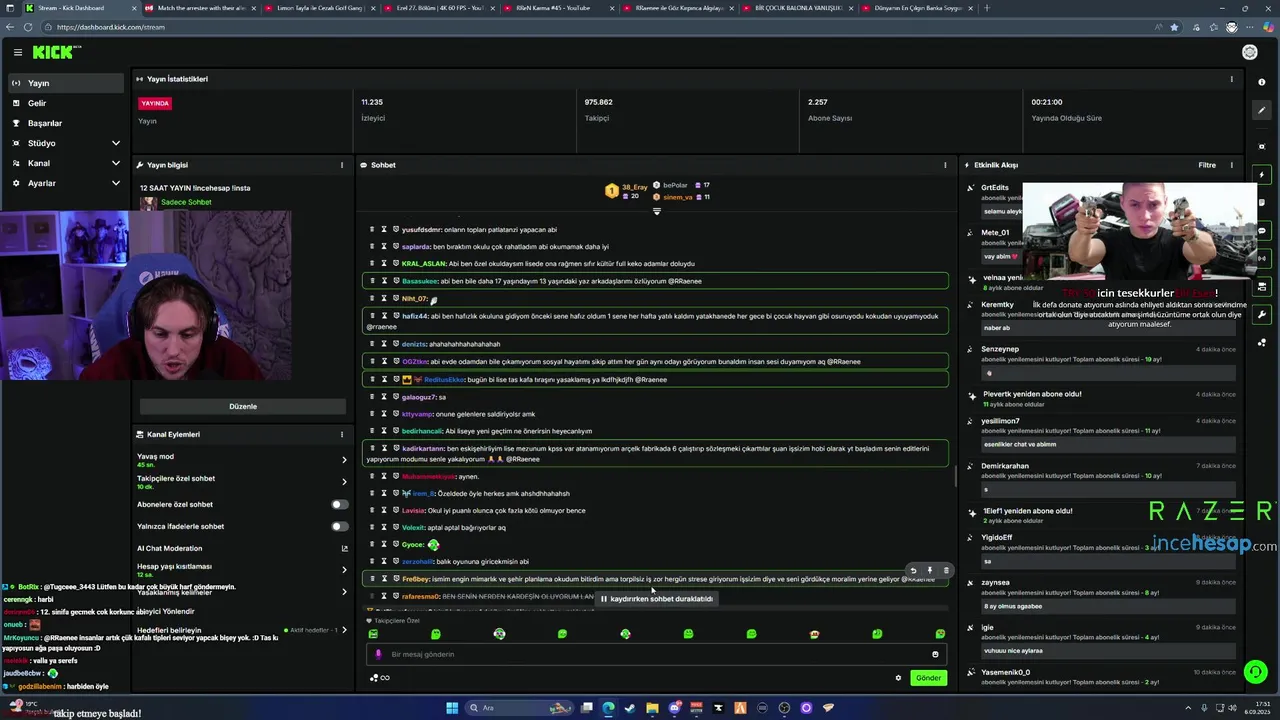Click the message input field
The image size is (1280, 720).
click(x=655, y=654)
